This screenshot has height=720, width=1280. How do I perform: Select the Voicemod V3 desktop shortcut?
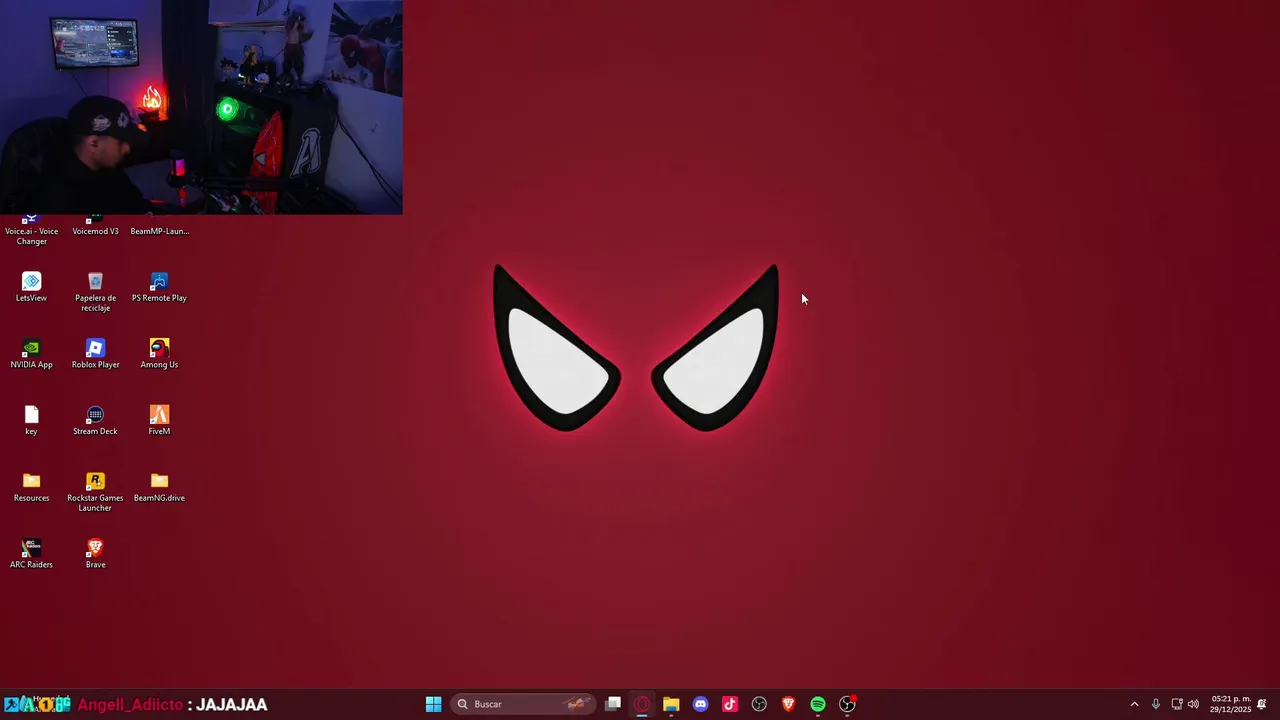point(95,226)
